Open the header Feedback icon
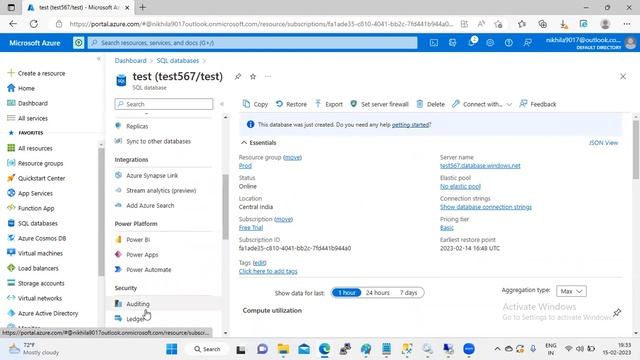The image size is (640, 360). (x=527, y=42)
